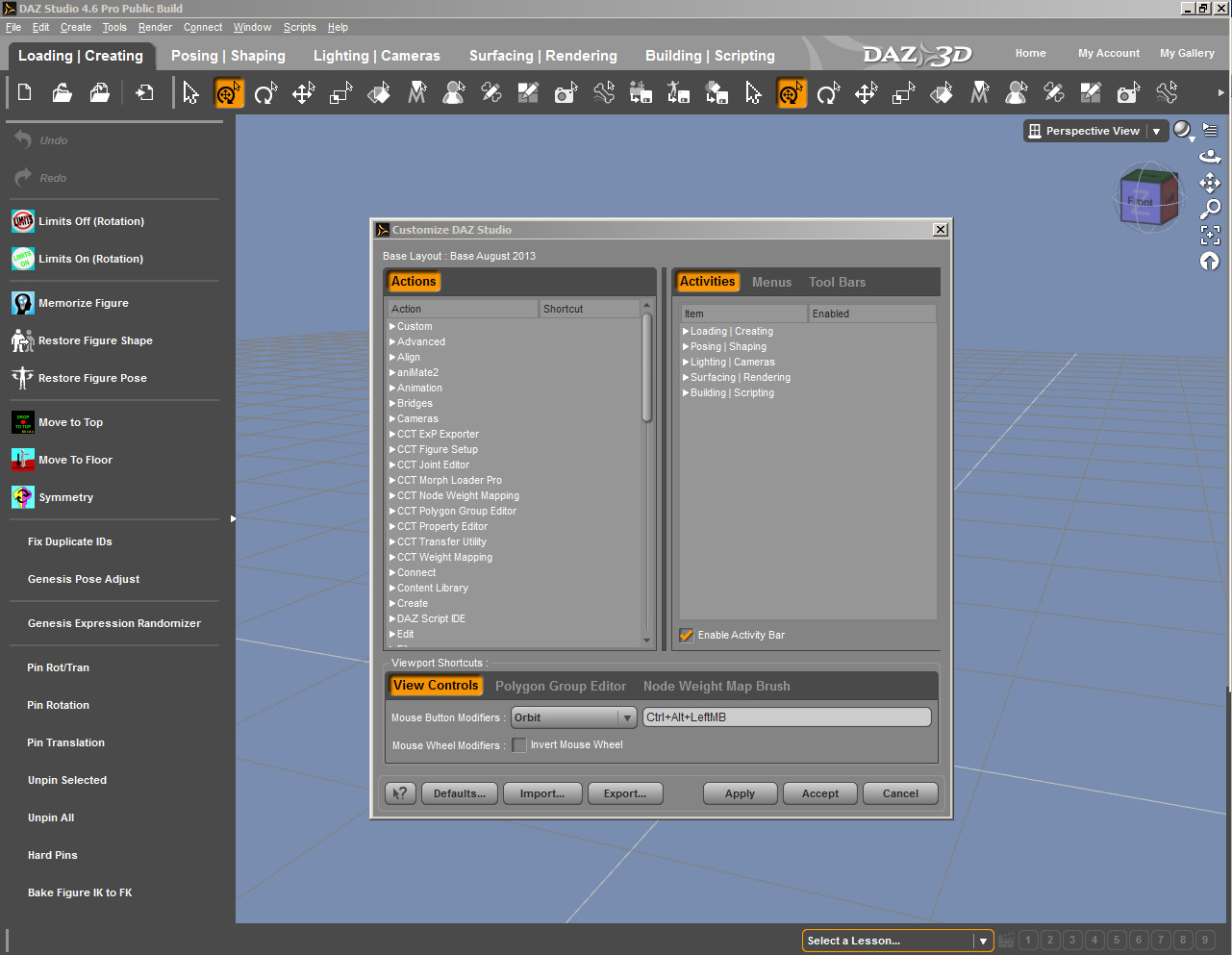Click the Symmetry icon in left panel
This screenshot has width=1232, height=955.
(x=23, y=497)
